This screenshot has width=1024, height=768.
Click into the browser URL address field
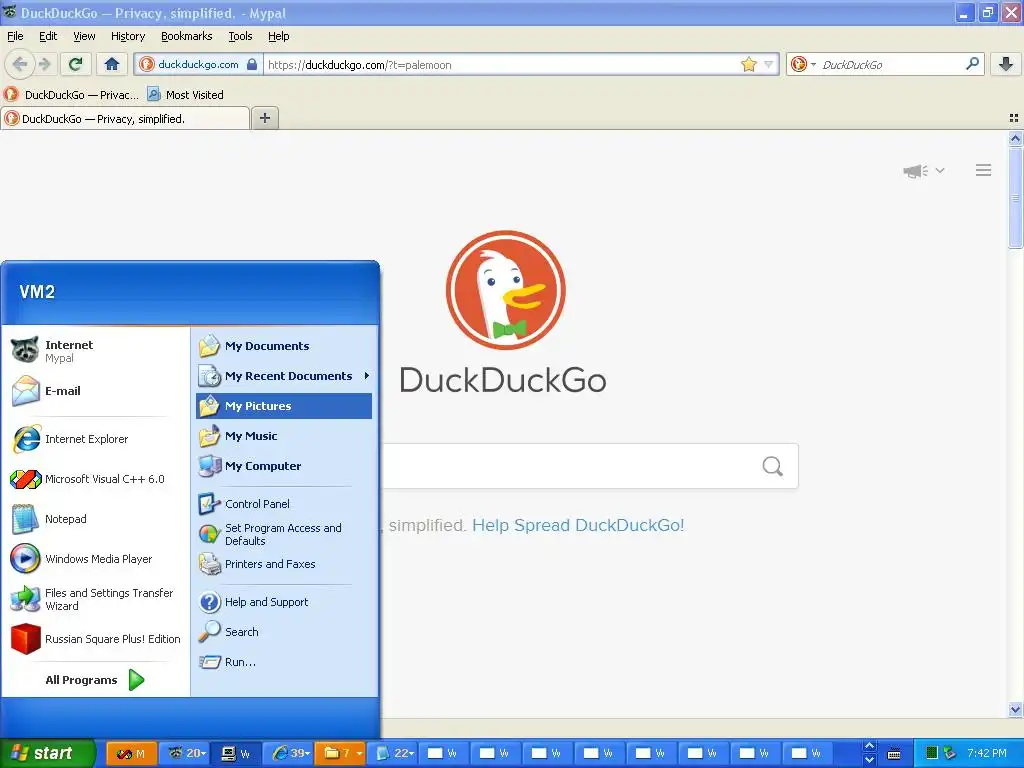pos(500,64)
